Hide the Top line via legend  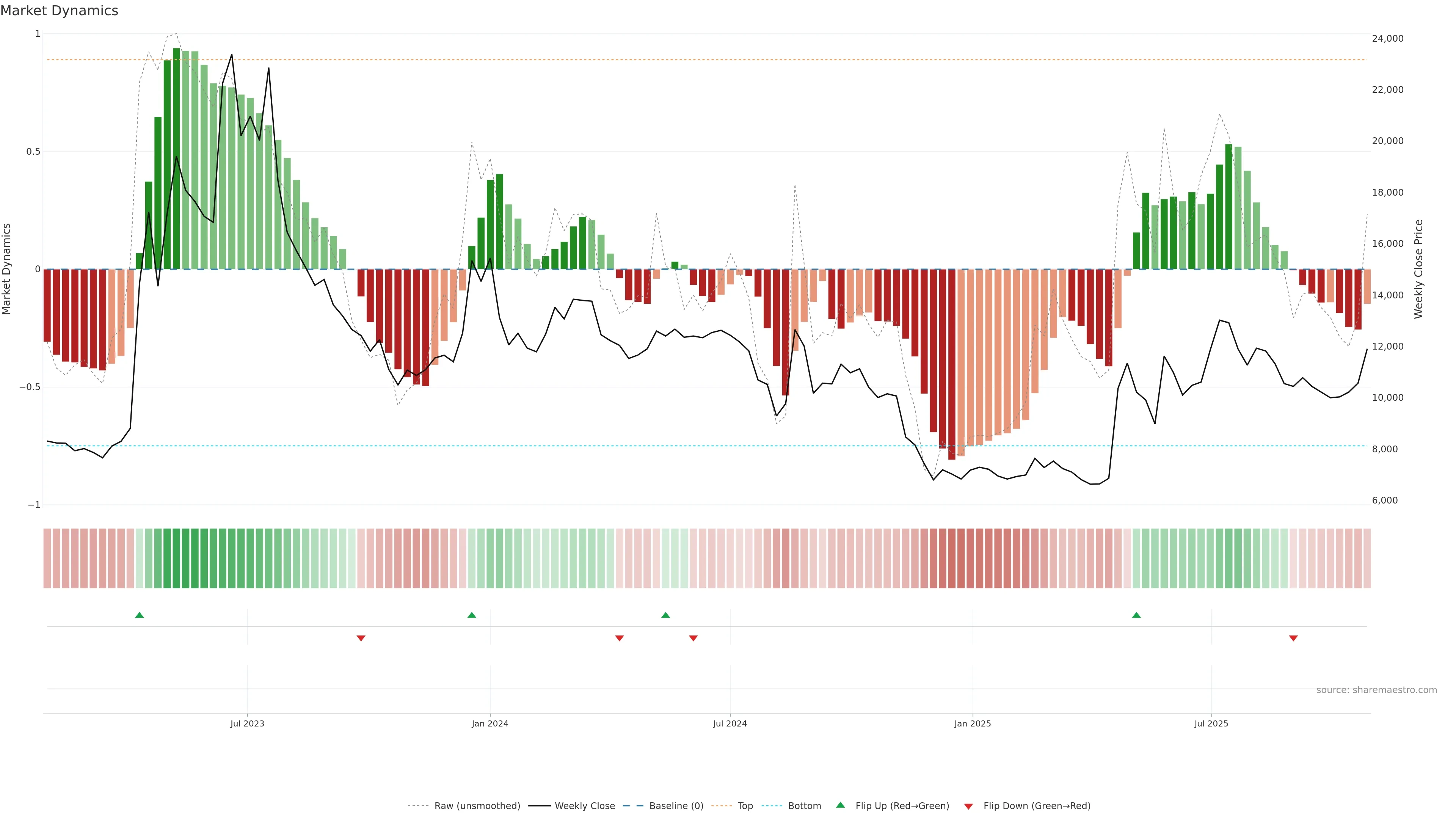pos(745,806)
